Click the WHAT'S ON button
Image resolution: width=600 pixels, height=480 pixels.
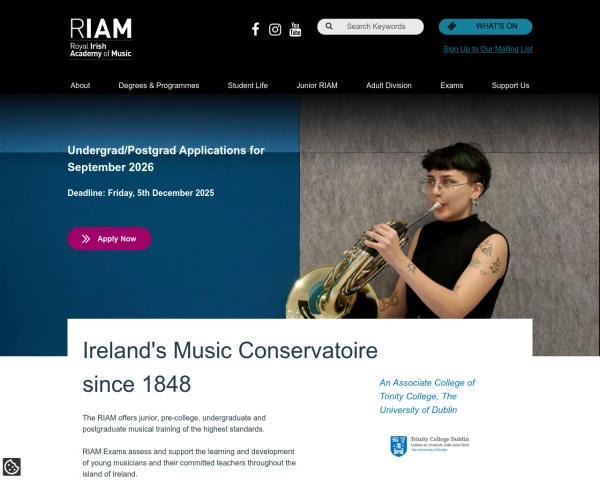point(485,26)
